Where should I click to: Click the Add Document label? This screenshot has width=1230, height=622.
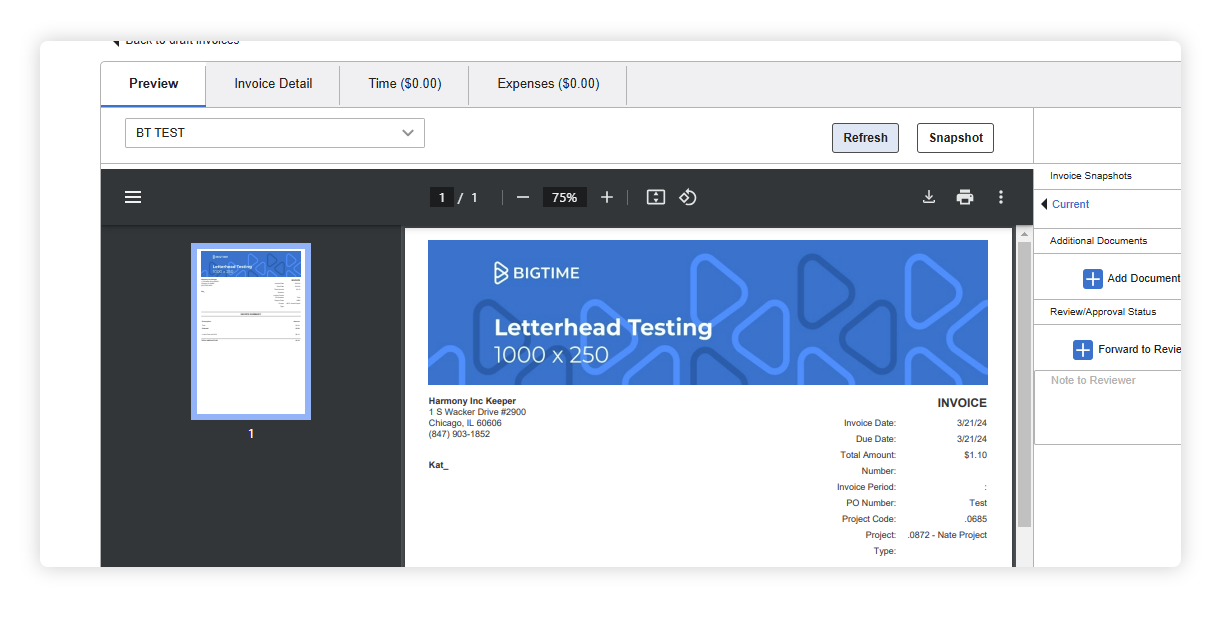pos(1144,279)
